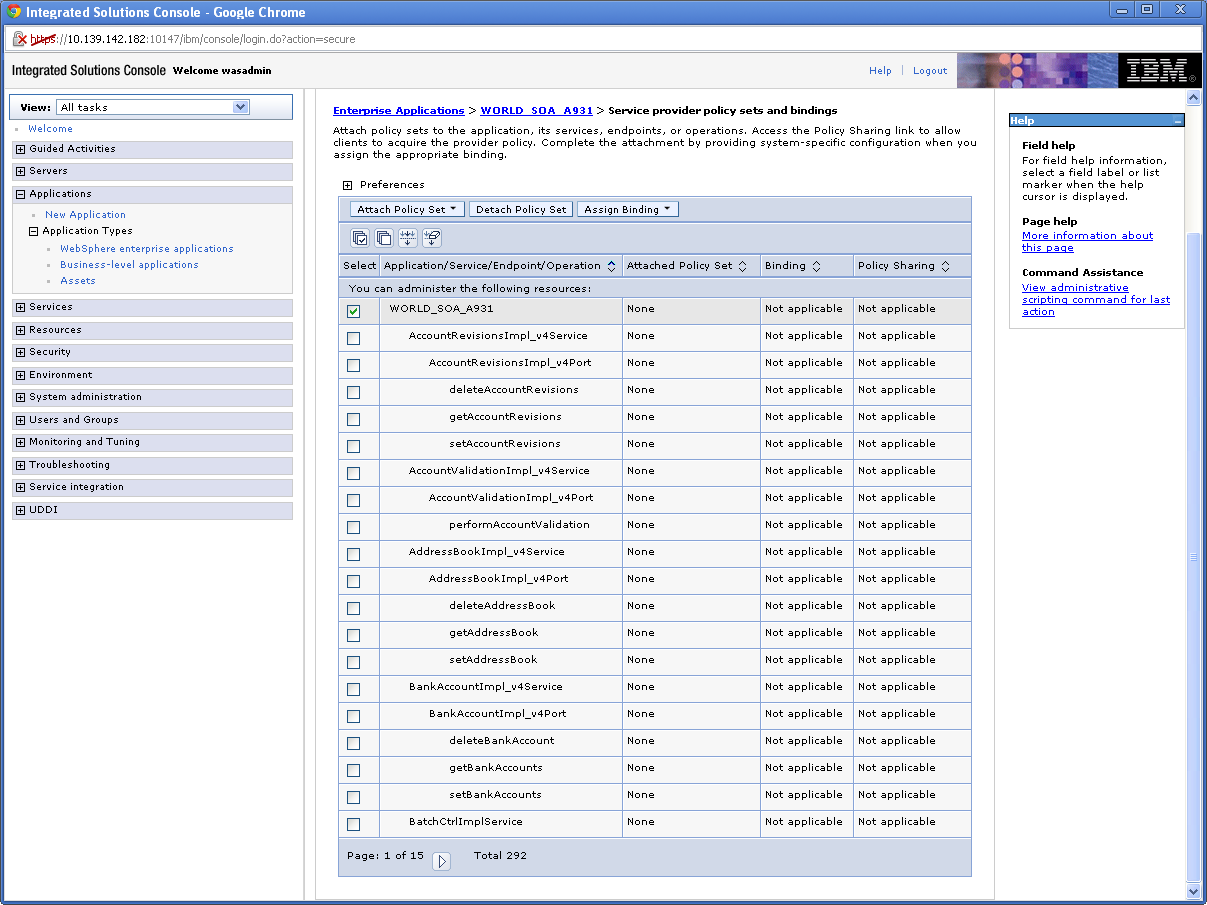Open WebSphere enterprise applications item

click(146, 249)
